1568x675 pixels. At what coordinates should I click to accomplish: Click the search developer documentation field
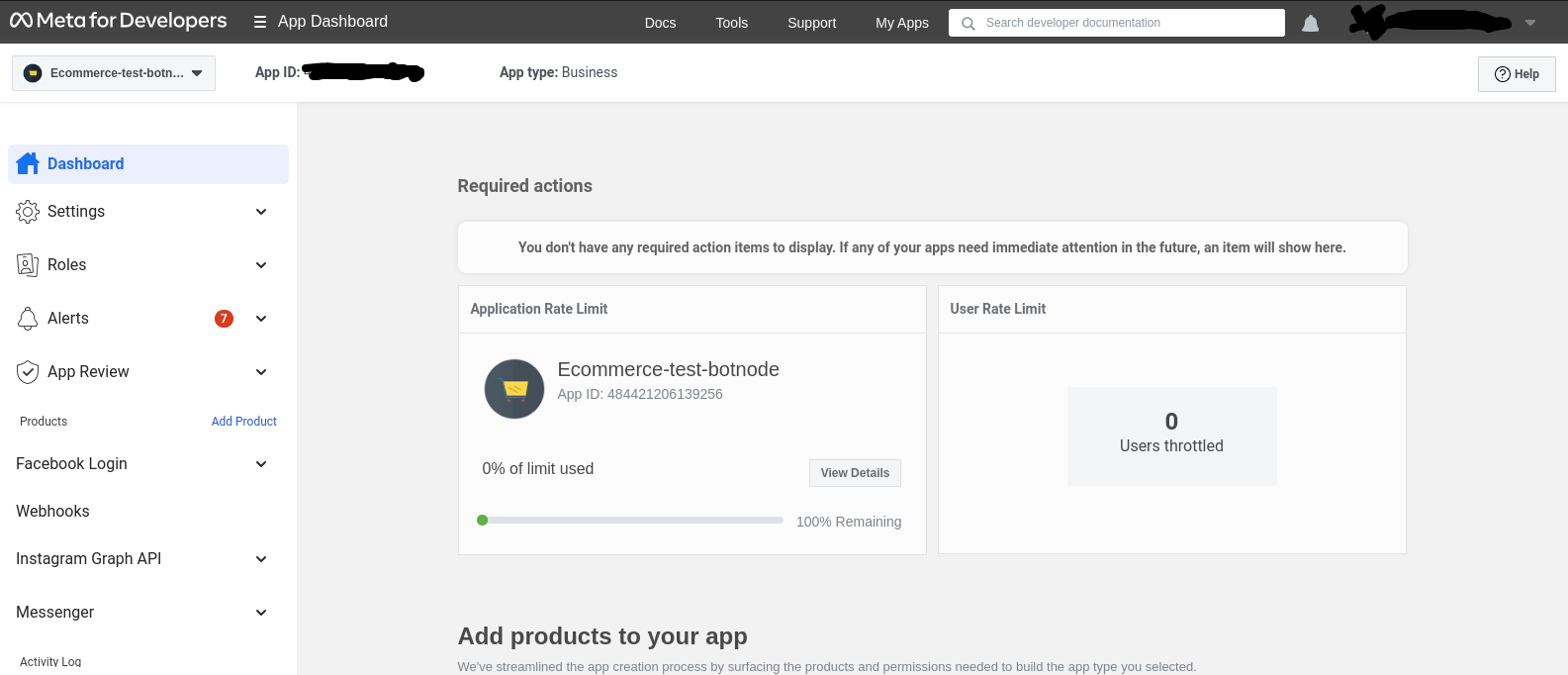pyautogui.click(x=1117, y=23)
